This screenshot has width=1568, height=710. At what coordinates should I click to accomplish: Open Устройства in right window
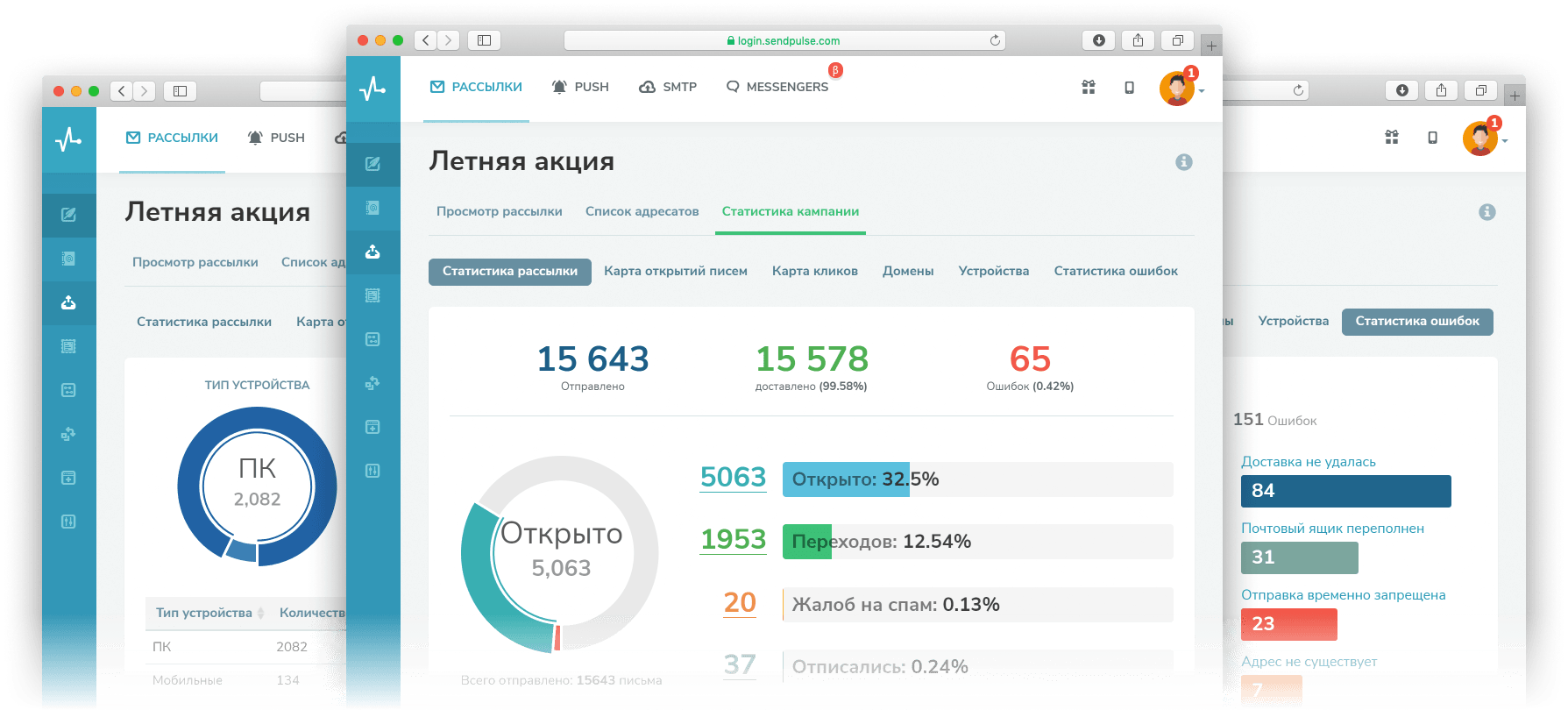click(1294, 321)
